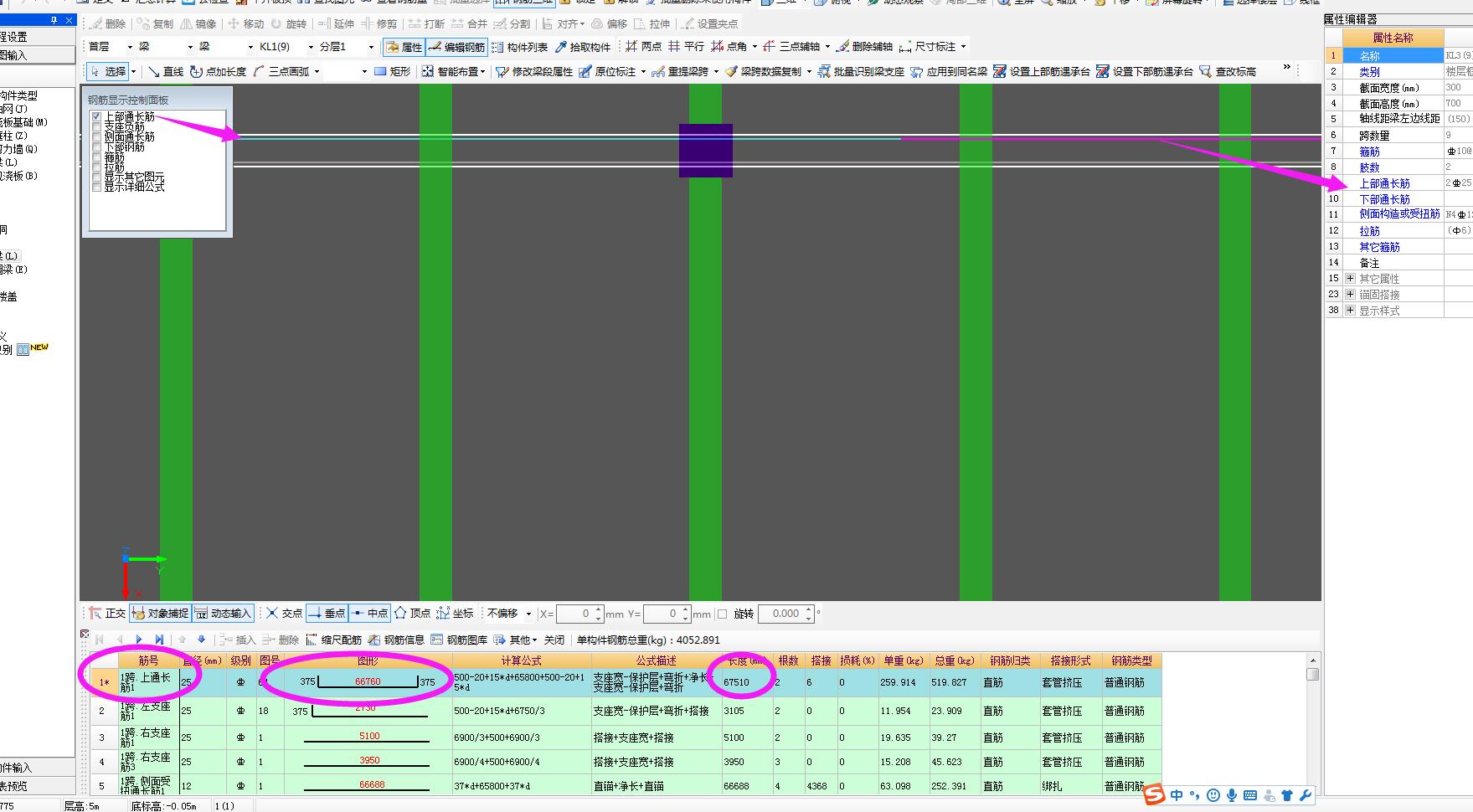The width and height of the screenshot is (1473, 812).
Task: Select the 平行 (parallel) axis tool
Action: 686,47
